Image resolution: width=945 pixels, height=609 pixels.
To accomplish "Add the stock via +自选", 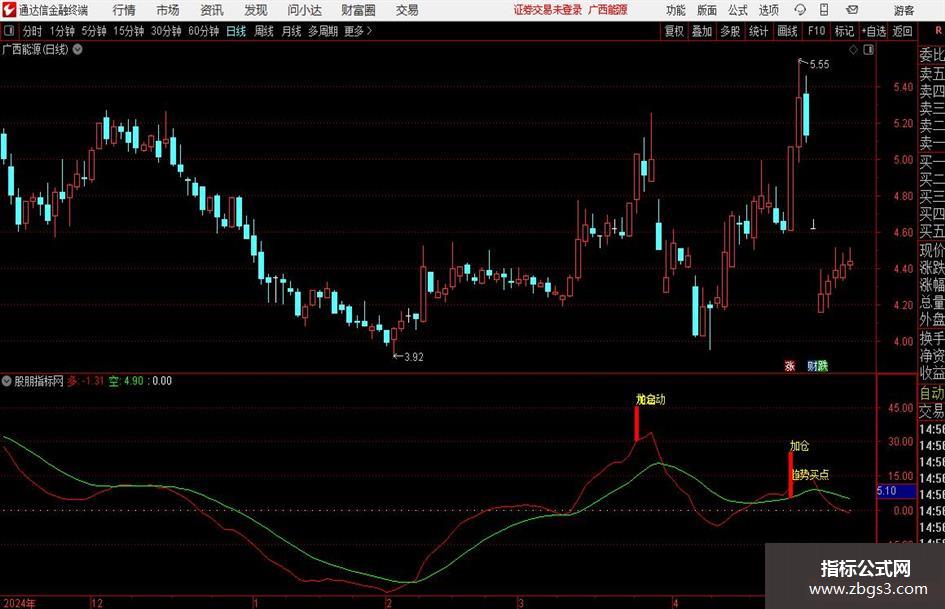I will click(x=874, y=31).
